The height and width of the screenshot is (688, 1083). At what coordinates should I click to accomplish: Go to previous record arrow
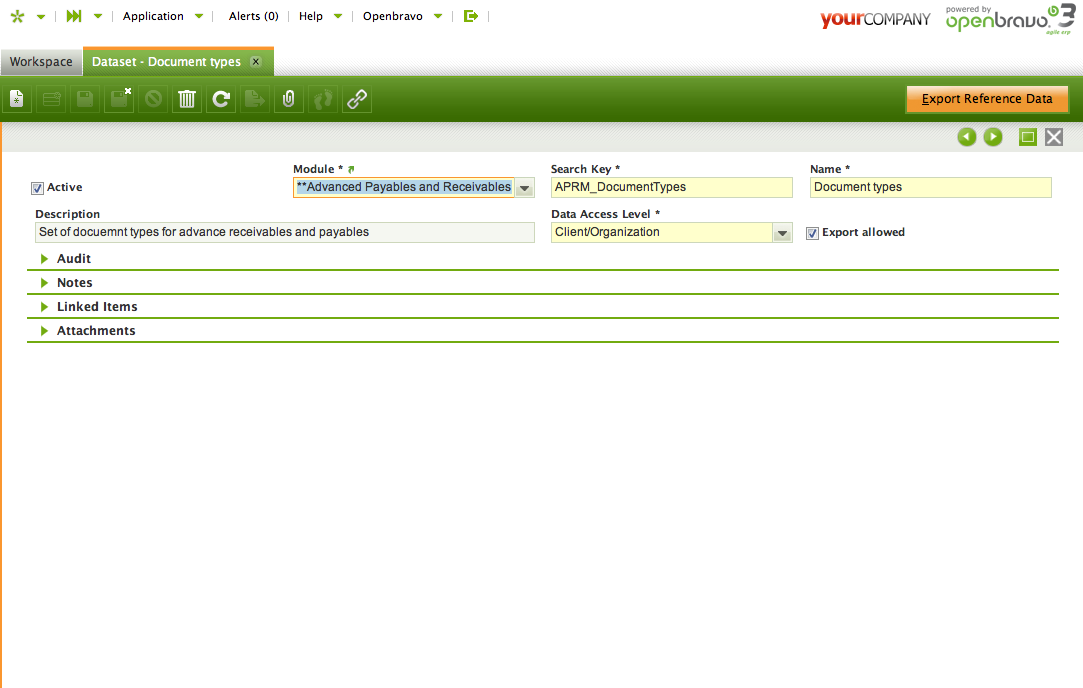pyautogui.click(x=967, y=137)
